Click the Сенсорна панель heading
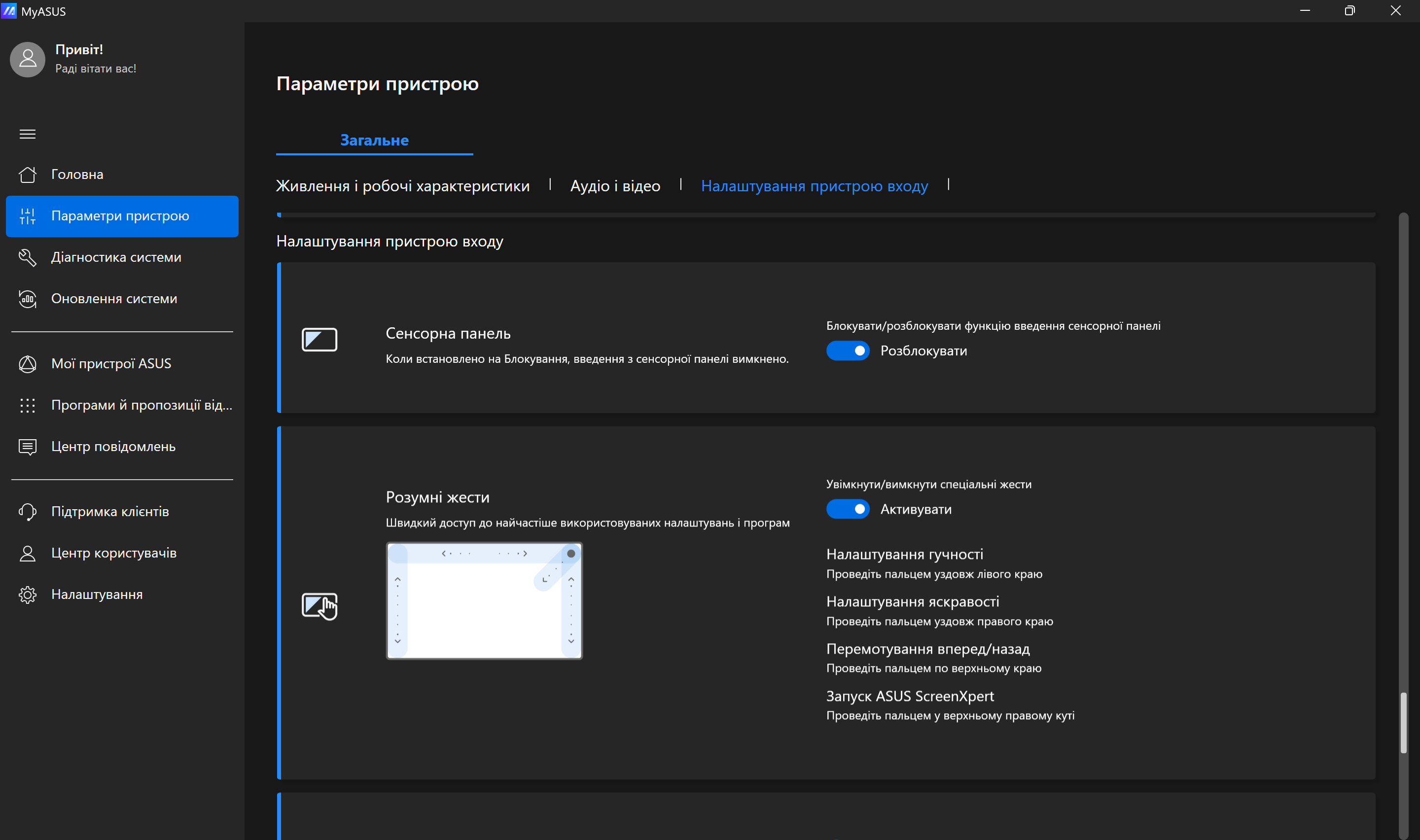 point(448,333)
